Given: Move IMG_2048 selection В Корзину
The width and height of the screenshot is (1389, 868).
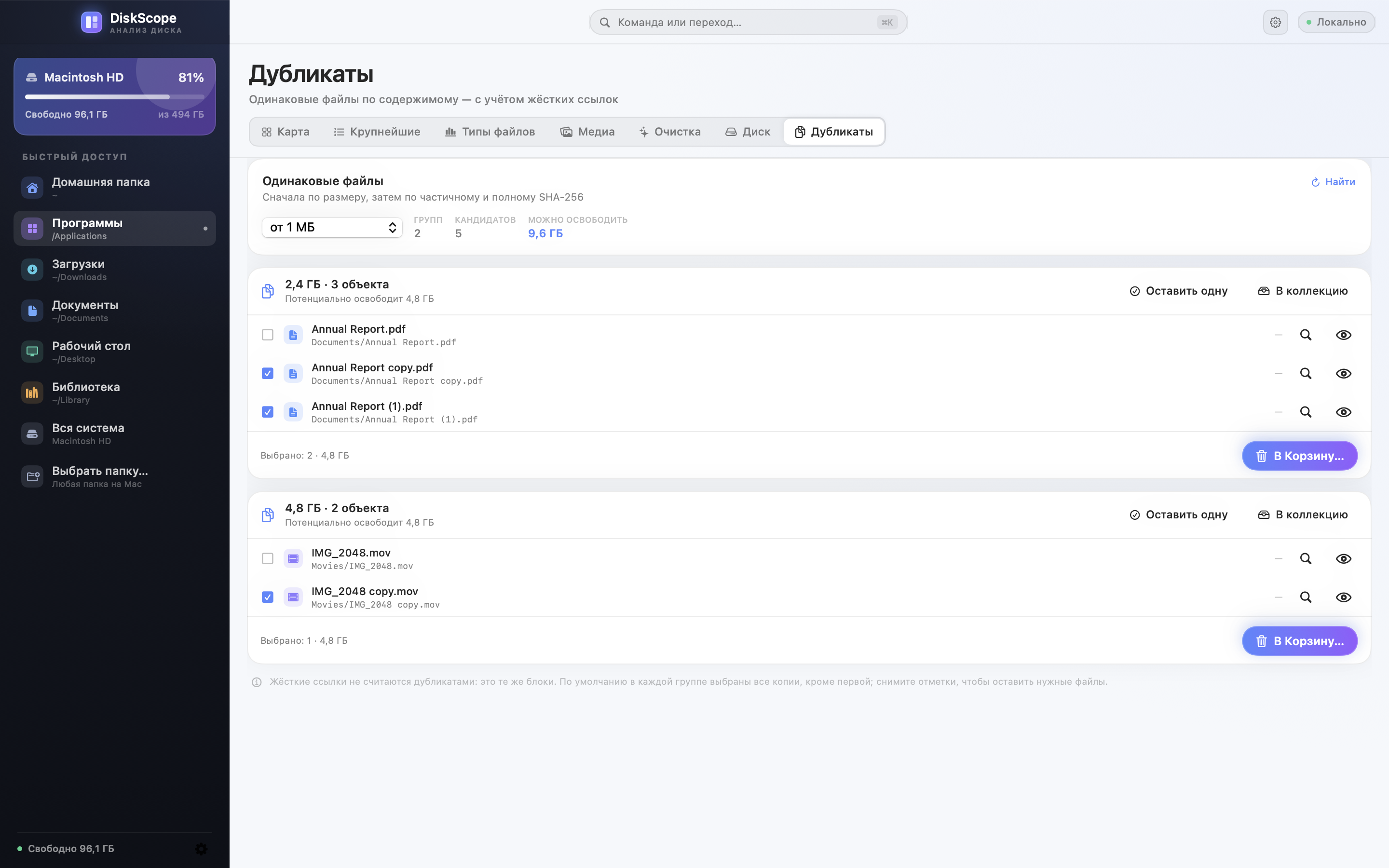Looking at the screenshot, I should tap(1299, 641).
